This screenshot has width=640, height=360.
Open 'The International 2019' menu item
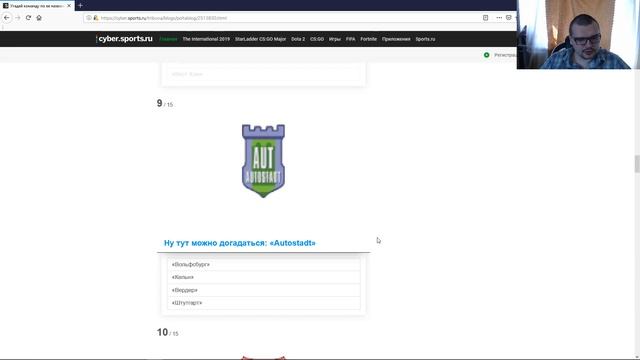click(x=206, y=39)
